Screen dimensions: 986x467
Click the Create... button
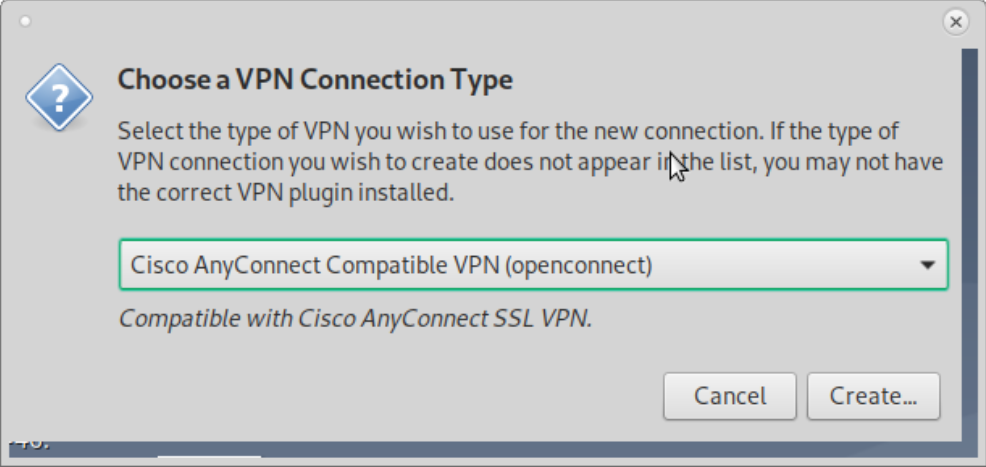(873, 396)
